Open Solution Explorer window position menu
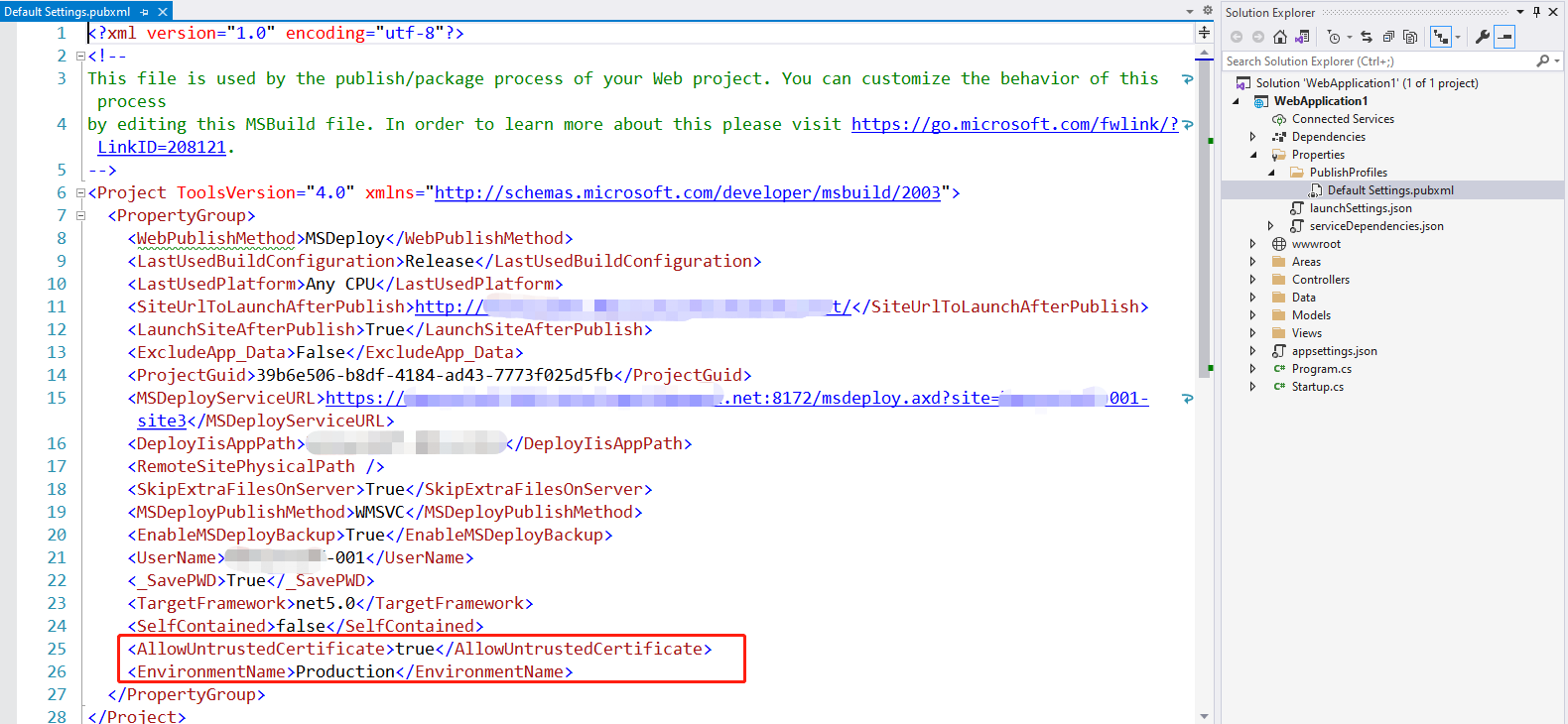This screenshot has height=724, width=1568. pyautogui.click(x=1520, y=12)
